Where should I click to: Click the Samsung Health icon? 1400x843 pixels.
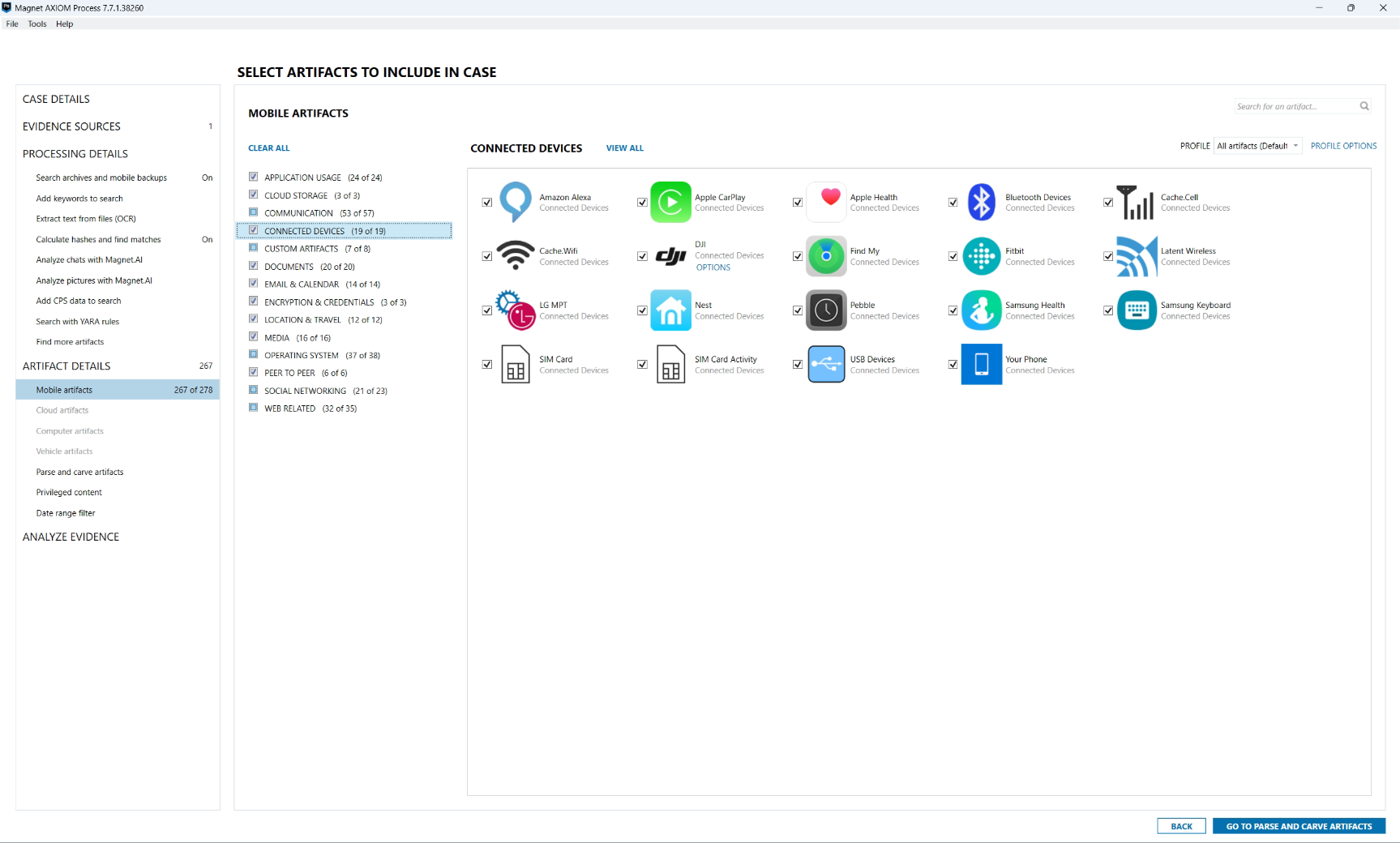pos(982,310)
